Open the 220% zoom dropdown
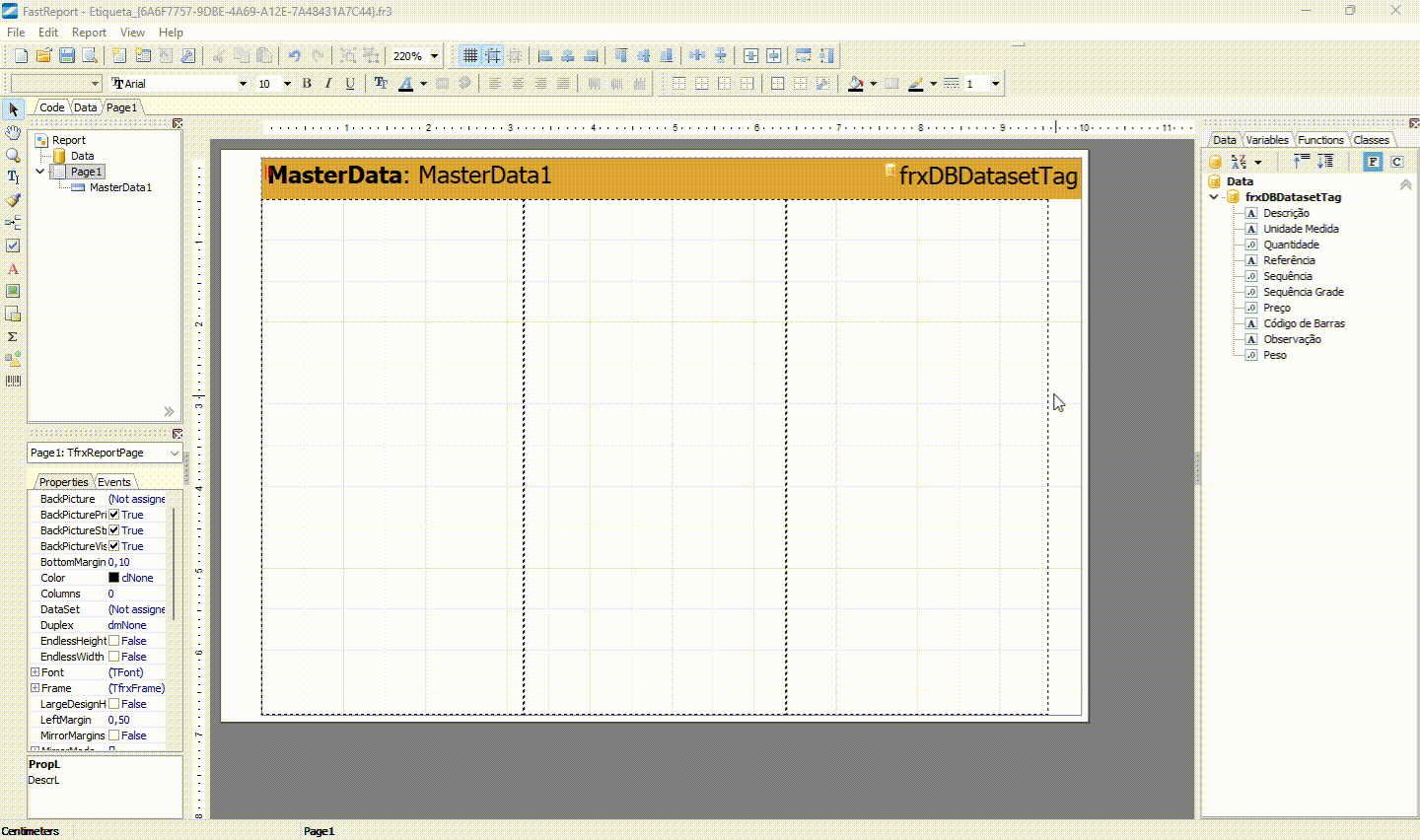The image size is (1420, 840). (x=434, y=56)
